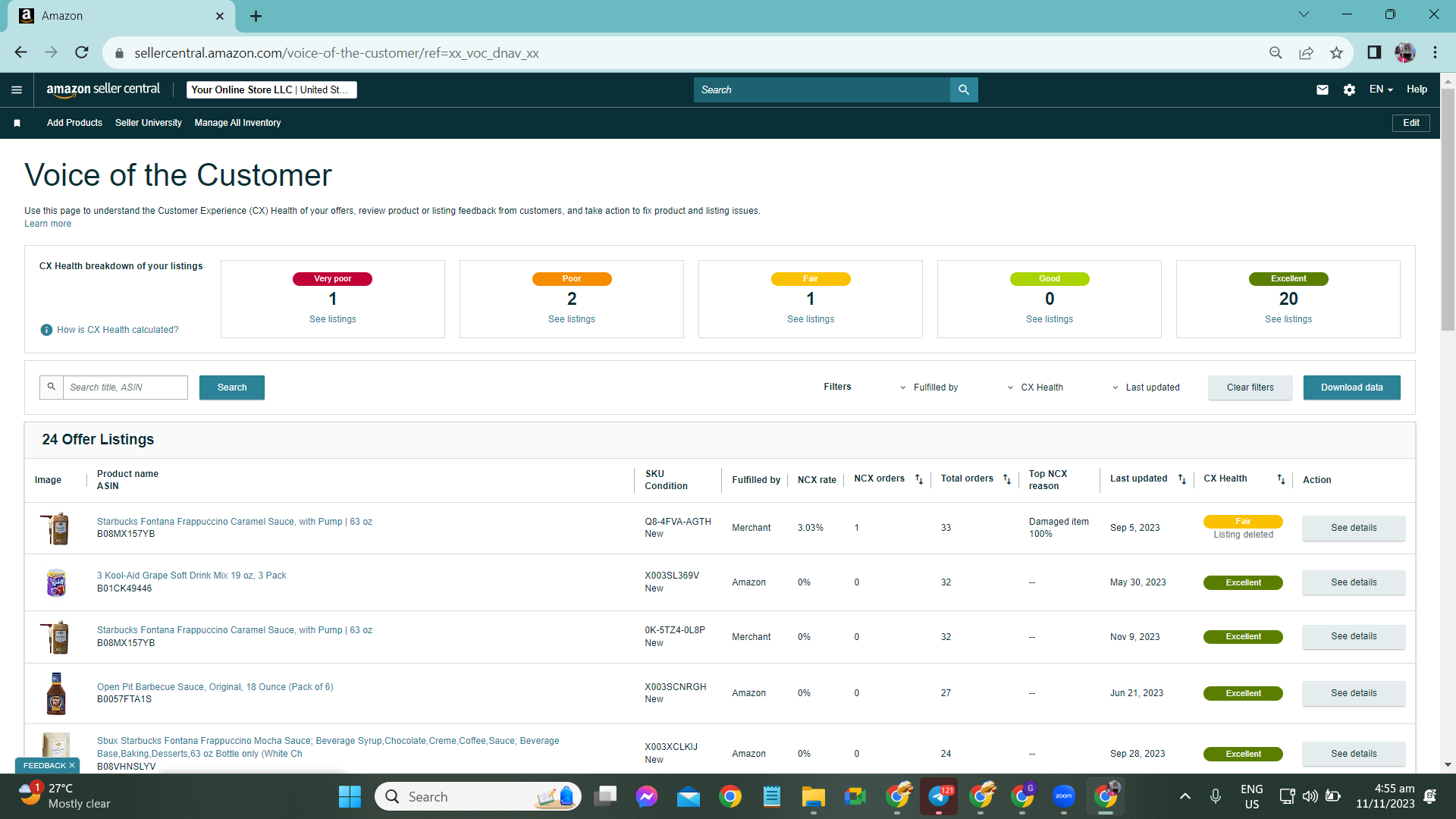This screenshot has width=1456, height=819.
Task: See listings under Fair
Action: click(811, 319)
